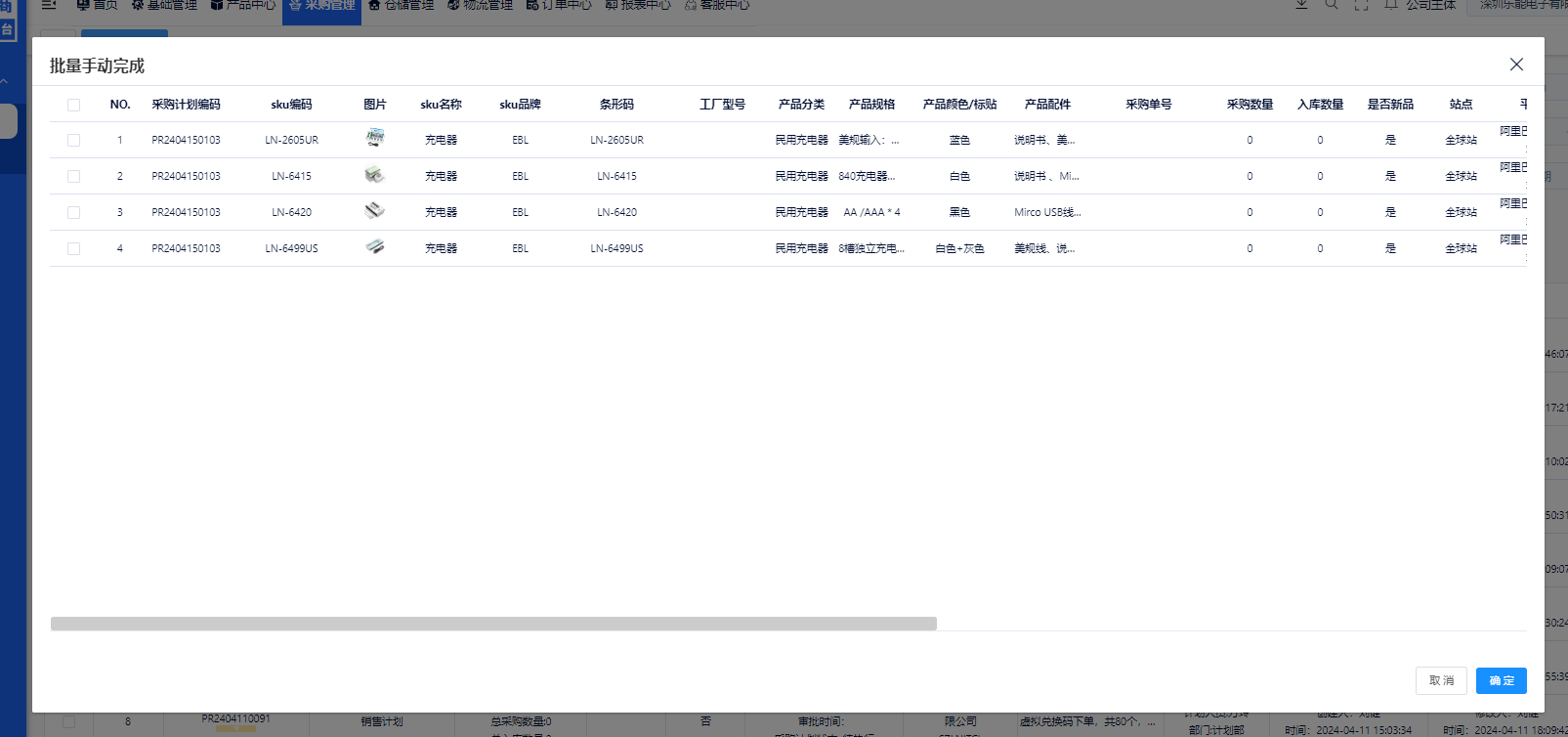Click the 取消 button
This screenshot has height=737, width=1568.
pyautogui.click(x=1441, y=680)
